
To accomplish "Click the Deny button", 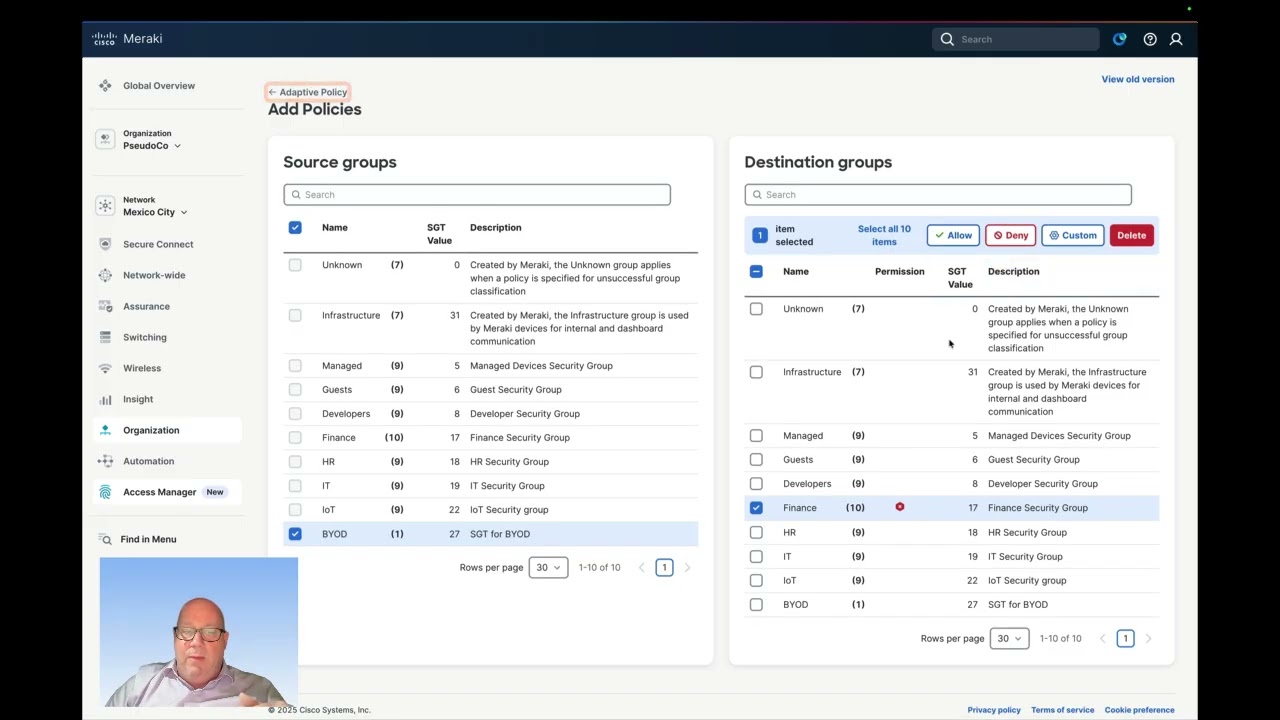I will (1010, 235).
